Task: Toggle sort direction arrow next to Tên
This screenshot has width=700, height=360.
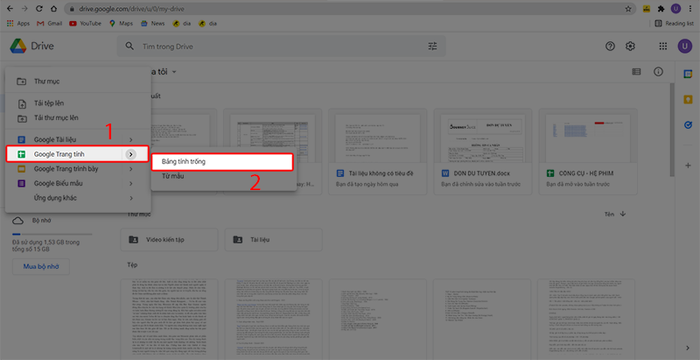Action: pyautogui.click(x=623, y=214)
